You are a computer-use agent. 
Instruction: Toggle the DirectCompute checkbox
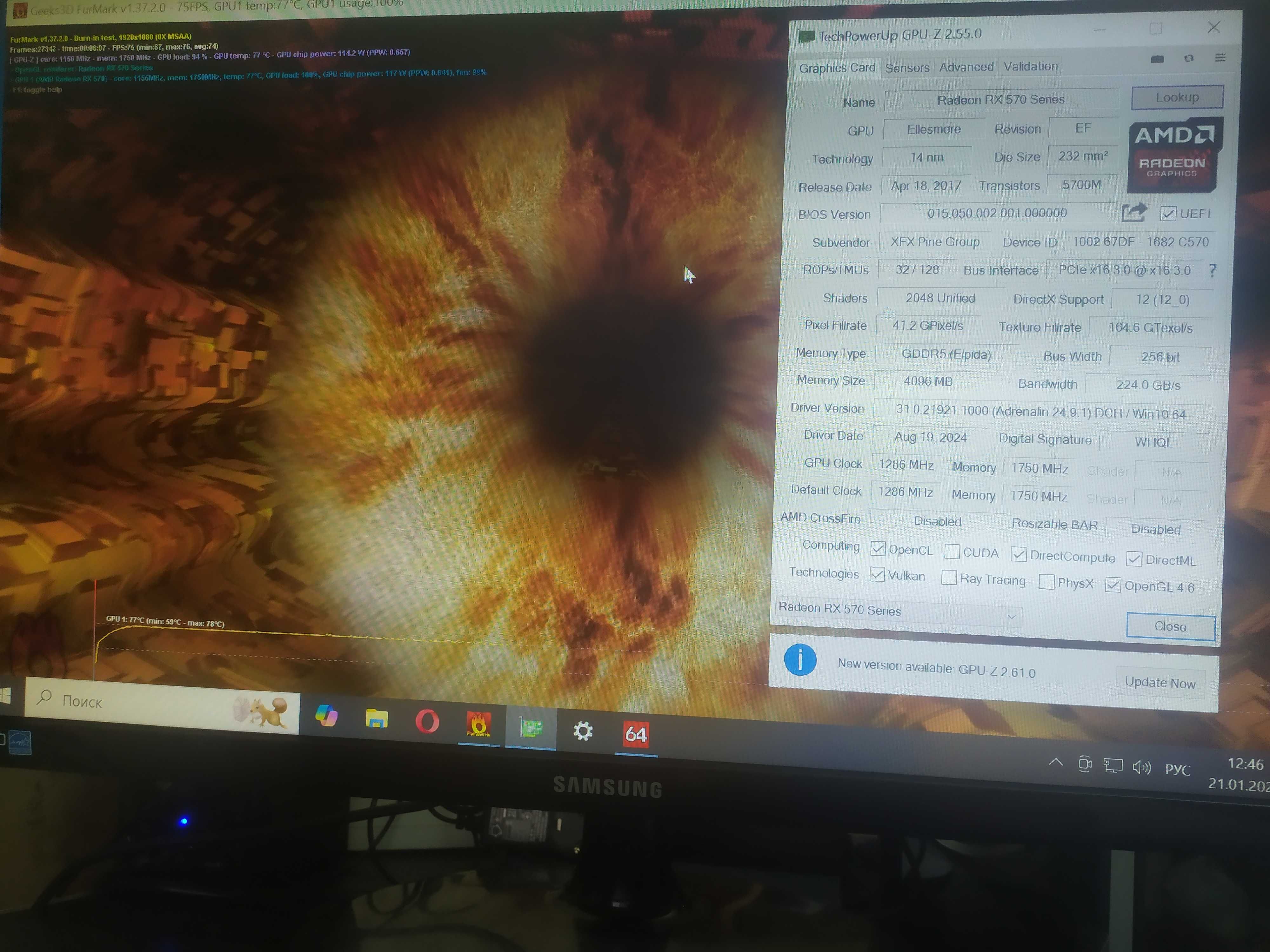[x=1019, y=554]
